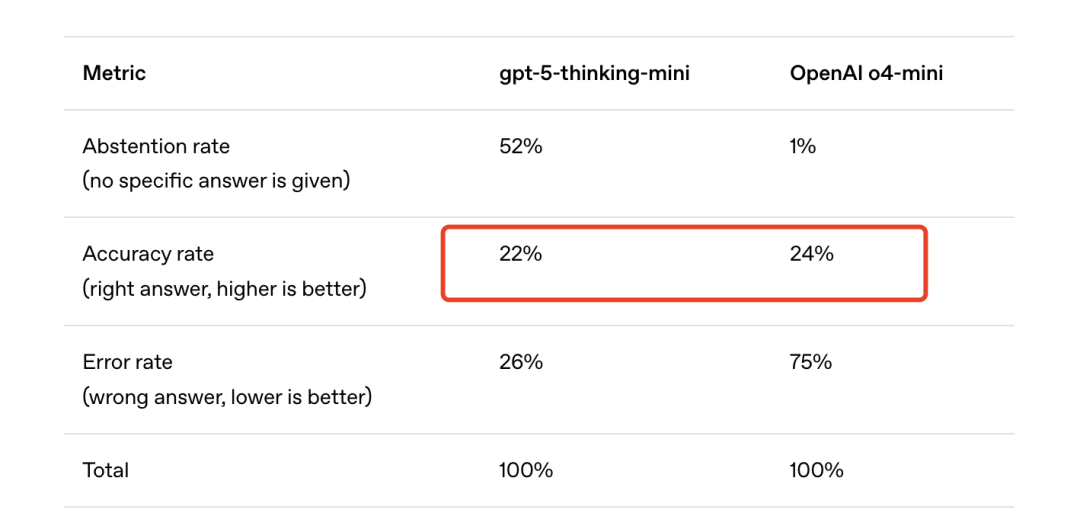Click '(wrong answer, lower is better)' text
Screen dimensions: 1080x526
(227, 397)
